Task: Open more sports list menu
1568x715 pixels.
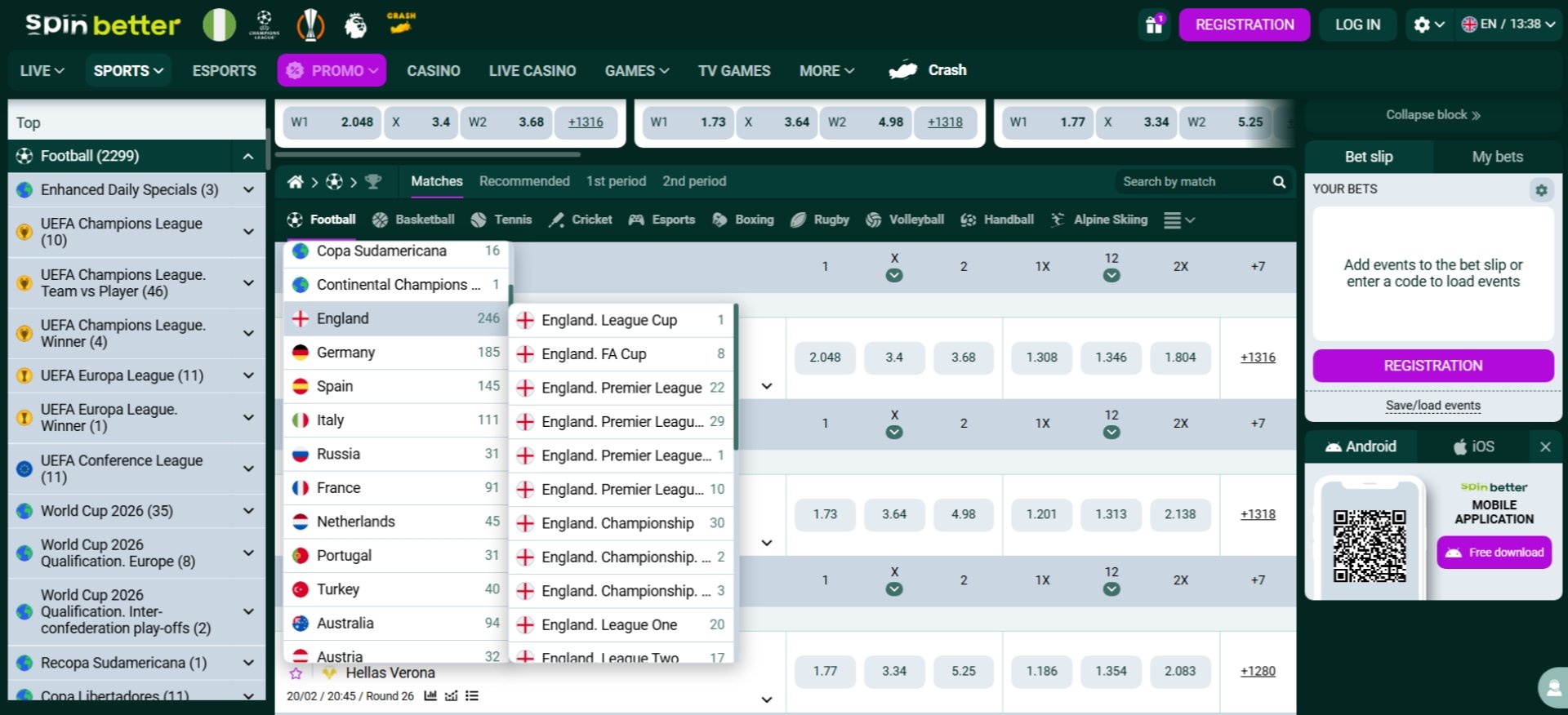Action: pos(1178,220)
